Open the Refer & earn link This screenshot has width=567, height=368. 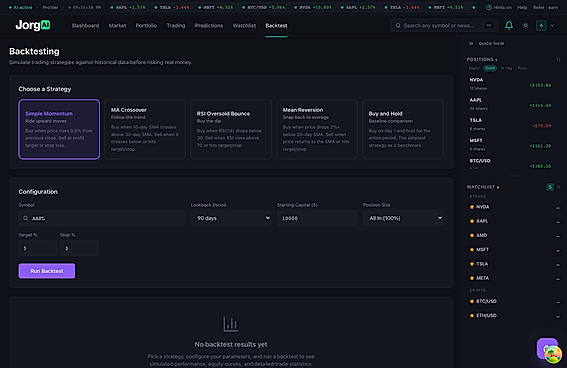(545, 7)
